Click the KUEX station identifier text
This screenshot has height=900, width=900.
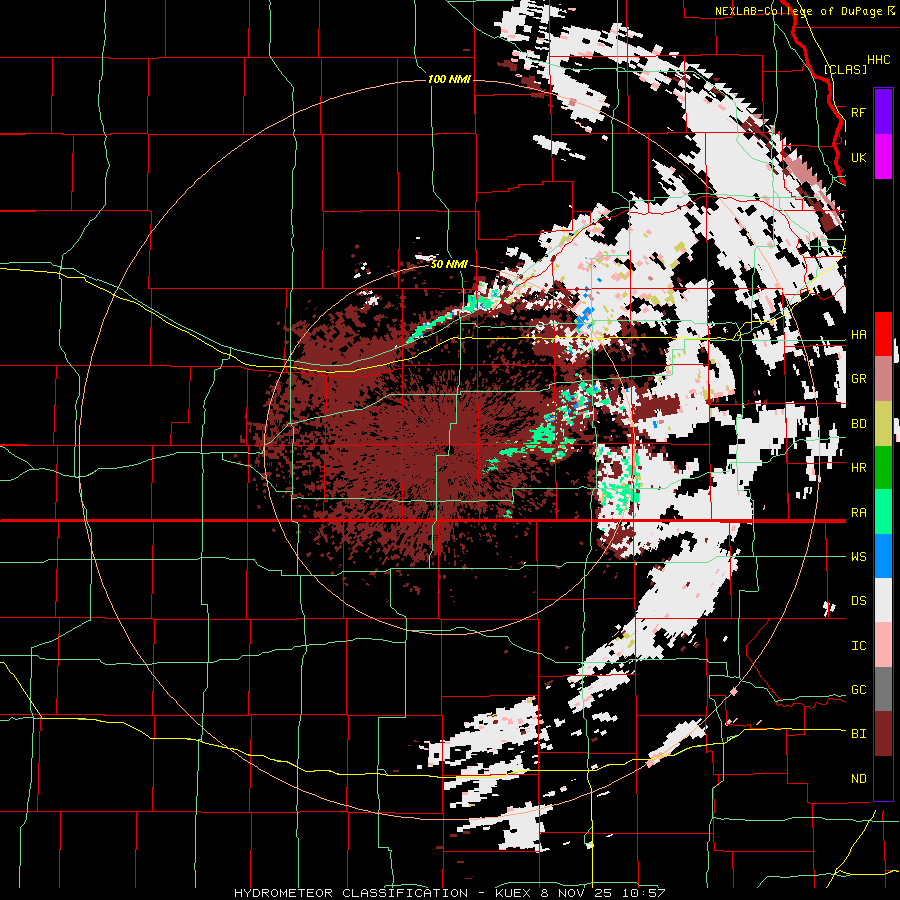click(515, 893)
